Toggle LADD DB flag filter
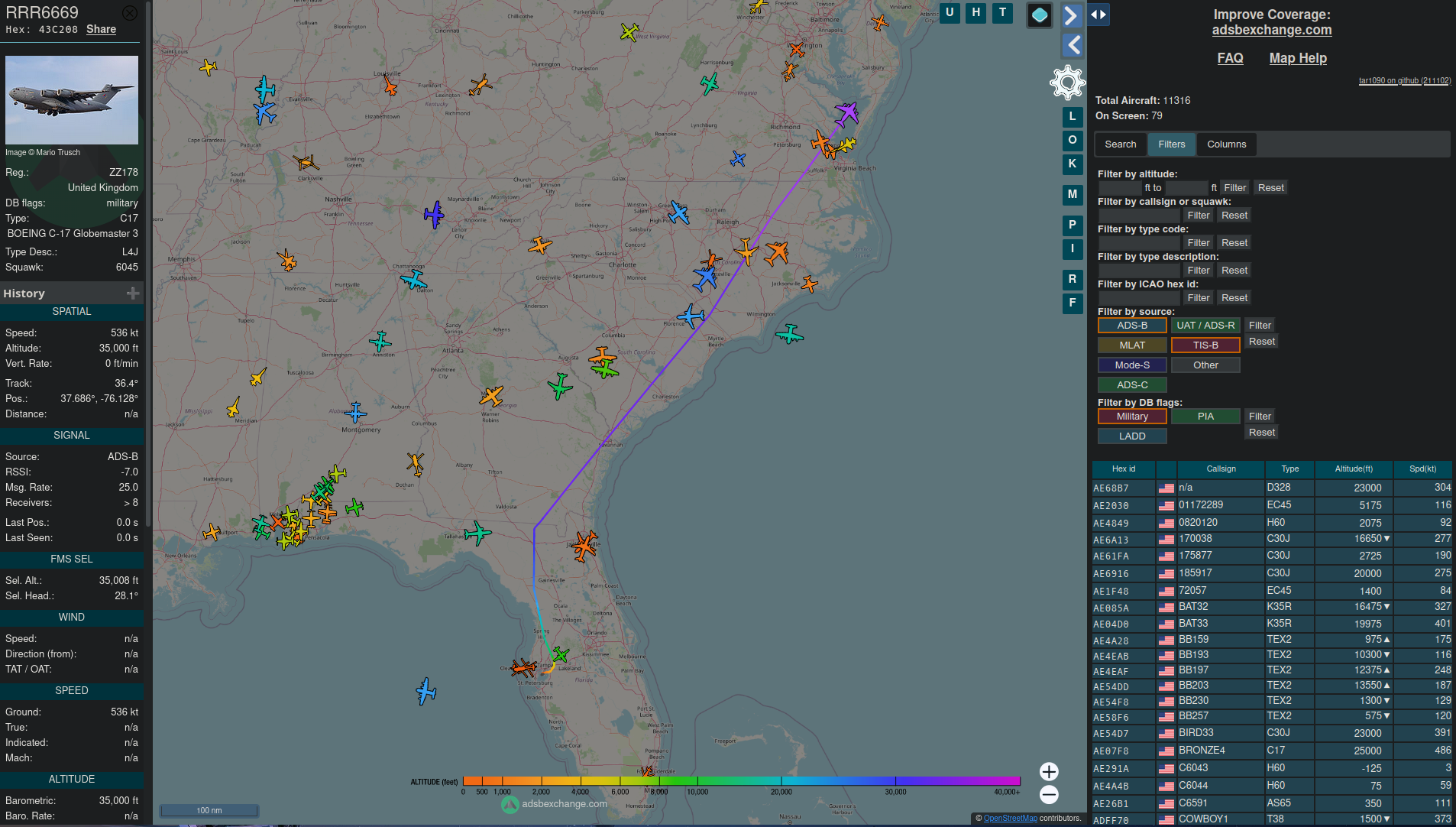The width and height of the screenshot is (1456, 827). [1132, 436]
